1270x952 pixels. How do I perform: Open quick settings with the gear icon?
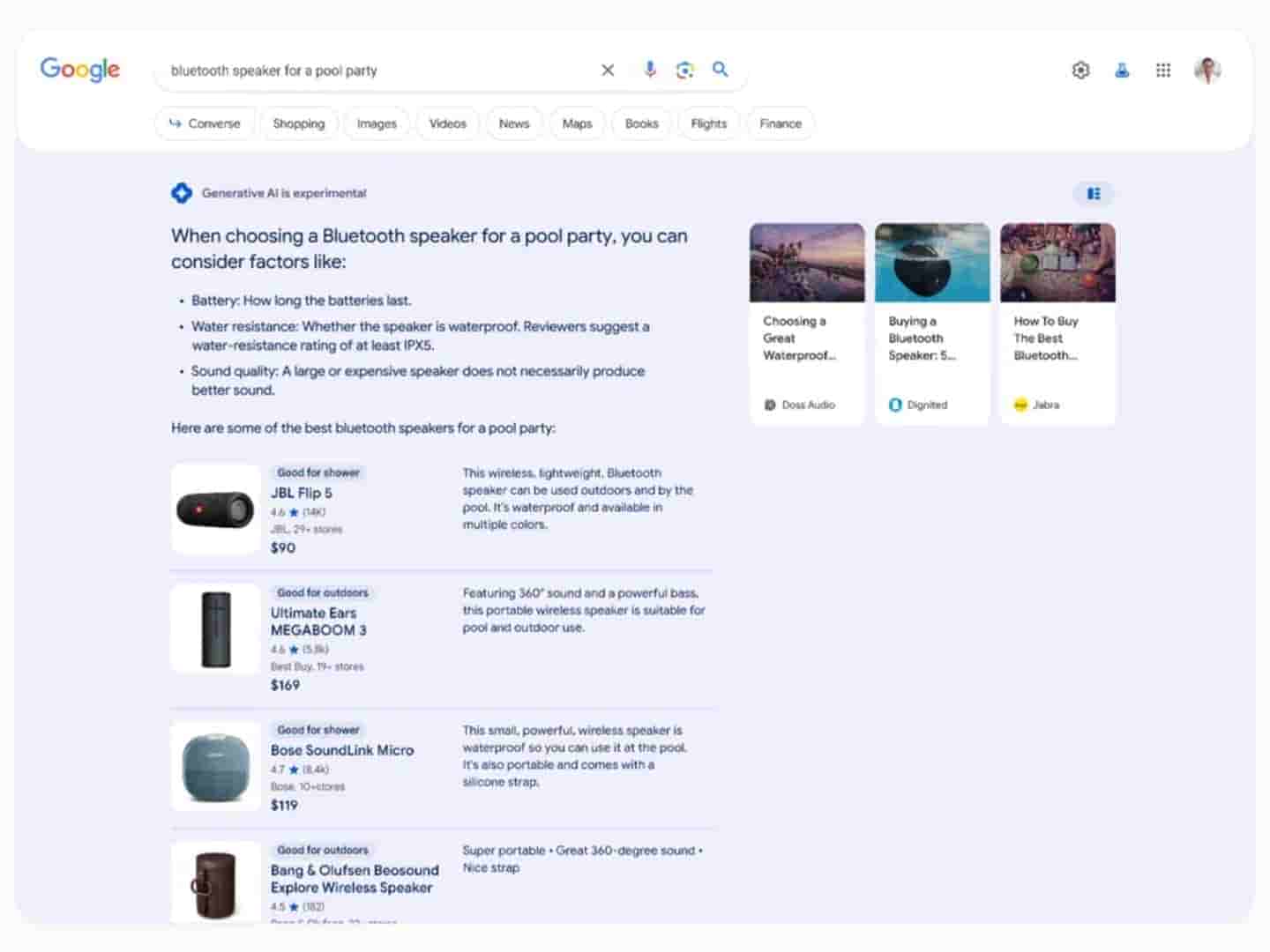point(1080,70)
